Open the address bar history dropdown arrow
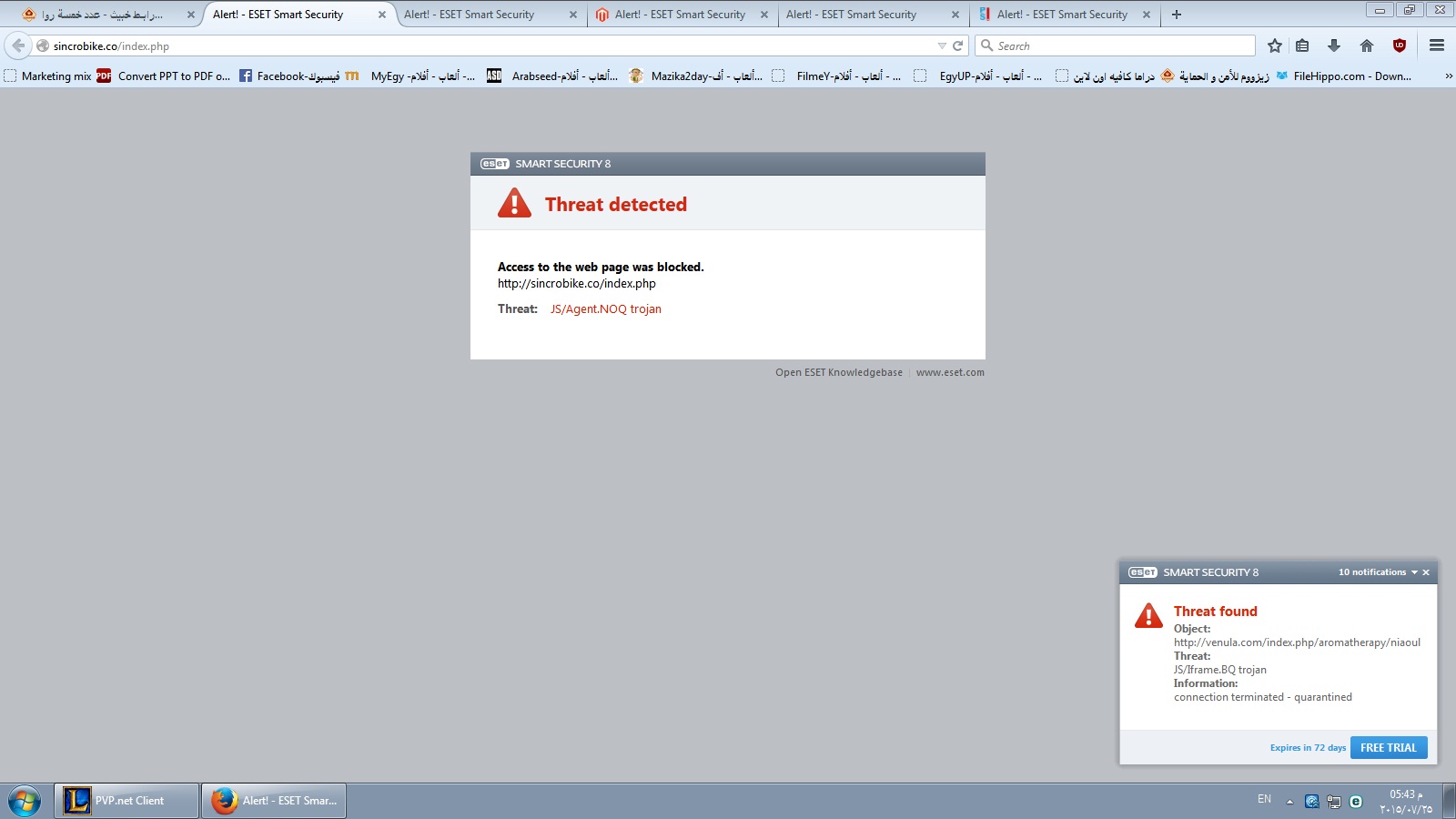Viewport: 1456px width, 819px height. [942, 45]
